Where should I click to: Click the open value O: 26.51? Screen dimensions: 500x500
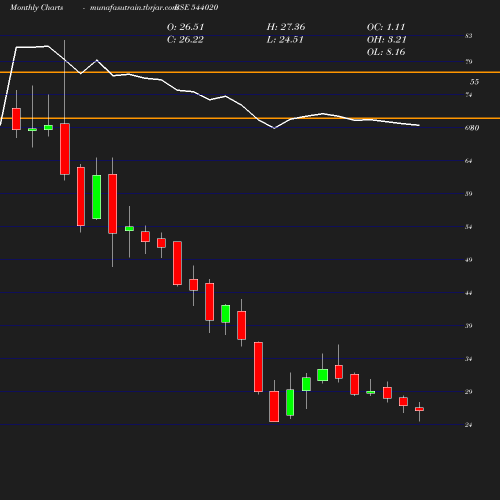tap(185, 27)
